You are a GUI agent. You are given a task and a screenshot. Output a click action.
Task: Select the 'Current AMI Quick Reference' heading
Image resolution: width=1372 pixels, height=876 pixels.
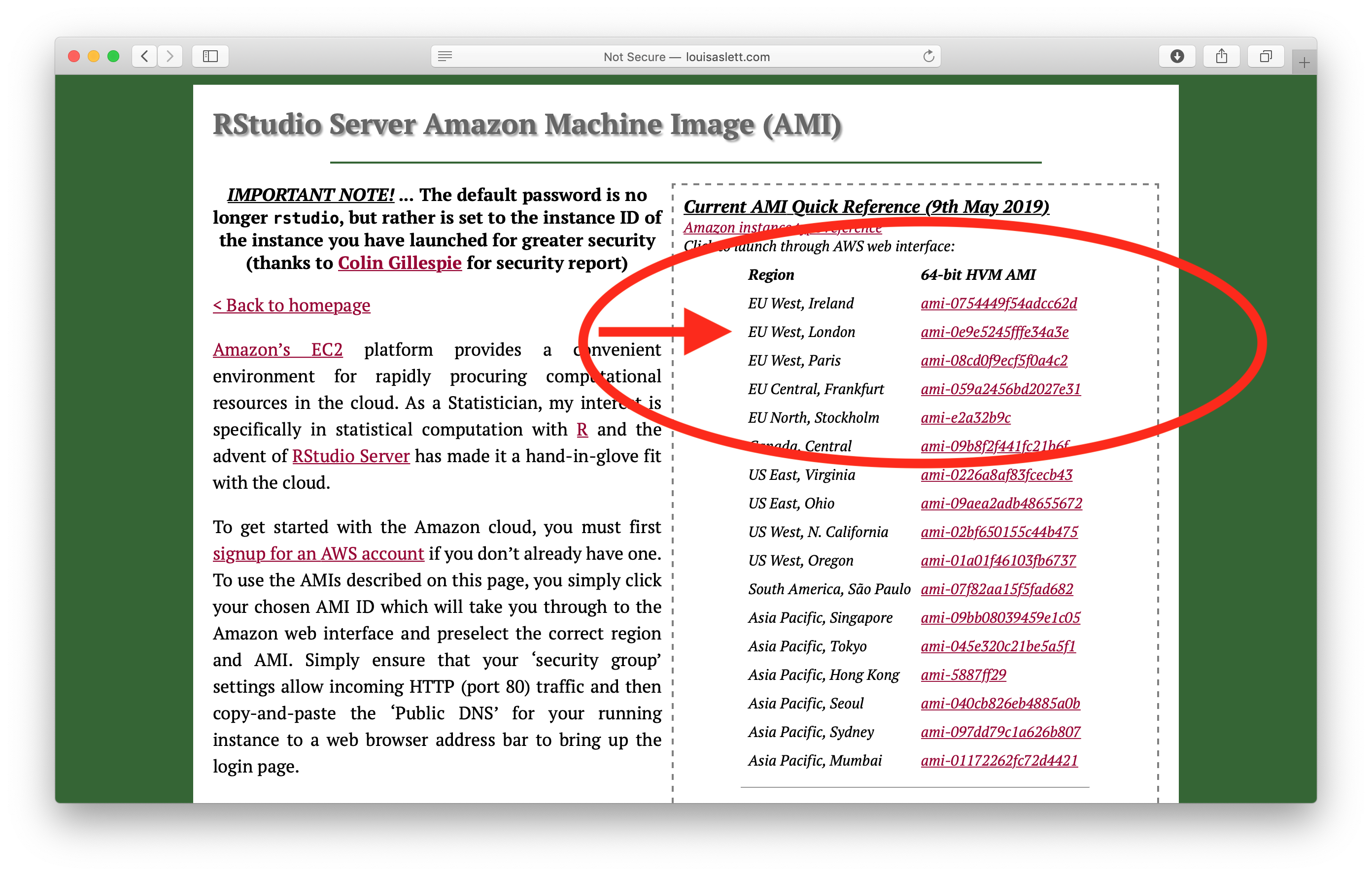point(865,207)
